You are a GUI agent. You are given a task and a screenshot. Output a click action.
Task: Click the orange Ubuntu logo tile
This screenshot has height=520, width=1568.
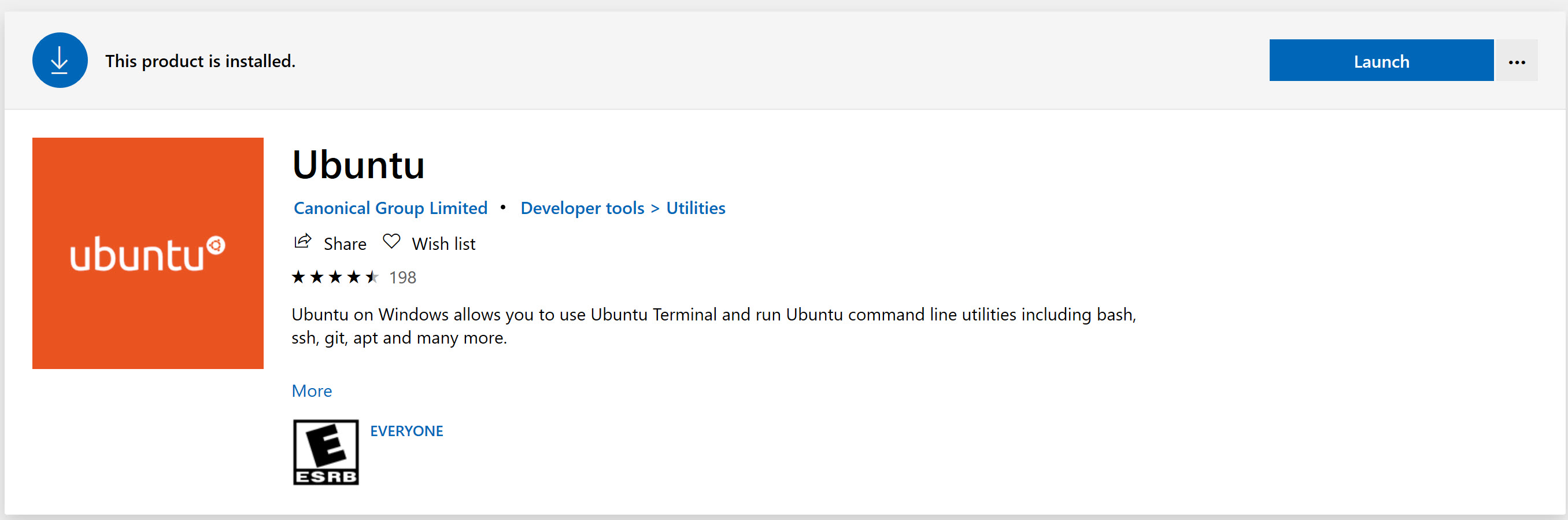tap(148, 253)
